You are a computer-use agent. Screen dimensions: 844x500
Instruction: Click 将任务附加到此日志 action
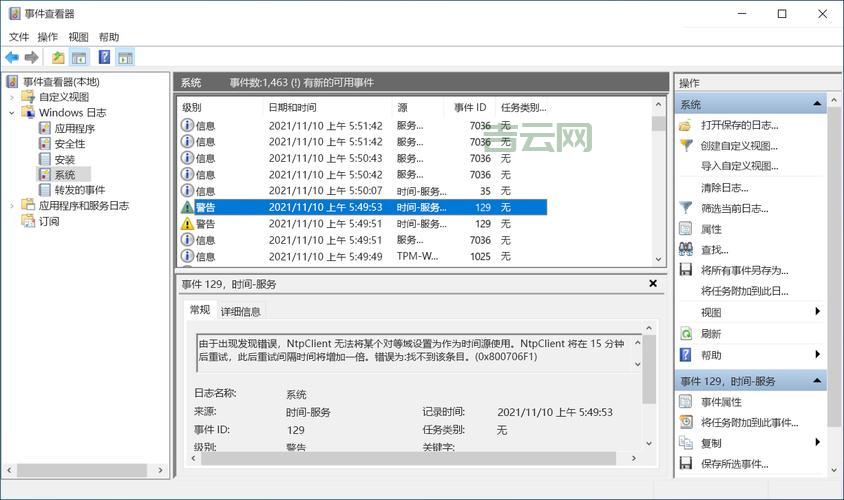click(x=744, y=291)
